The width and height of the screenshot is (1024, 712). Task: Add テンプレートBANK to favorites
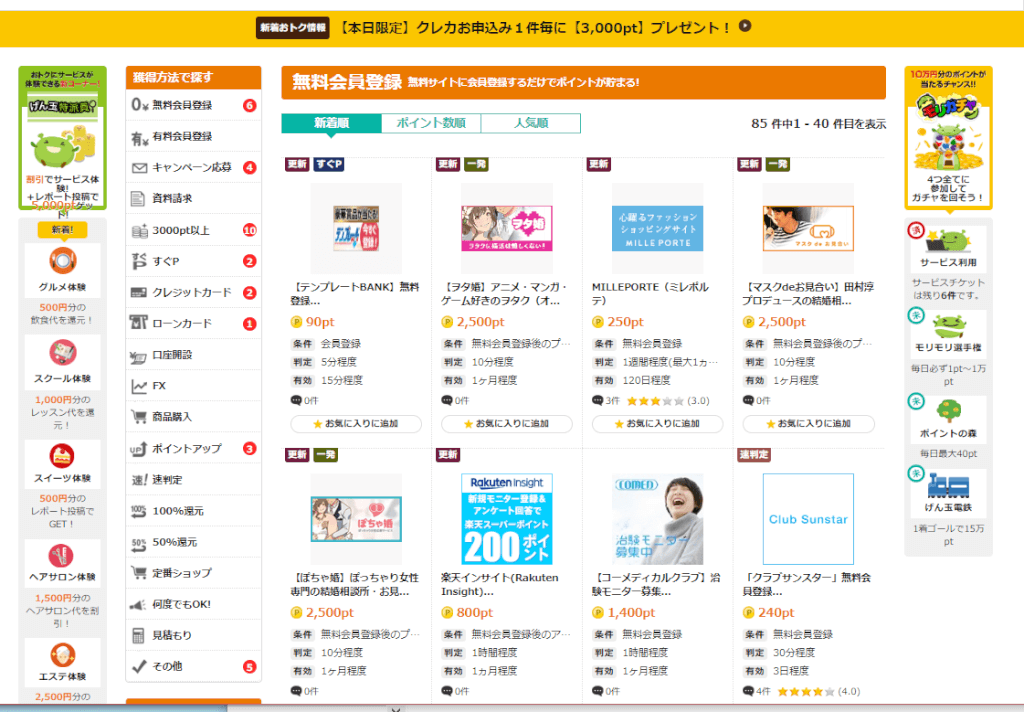point(356,424)
